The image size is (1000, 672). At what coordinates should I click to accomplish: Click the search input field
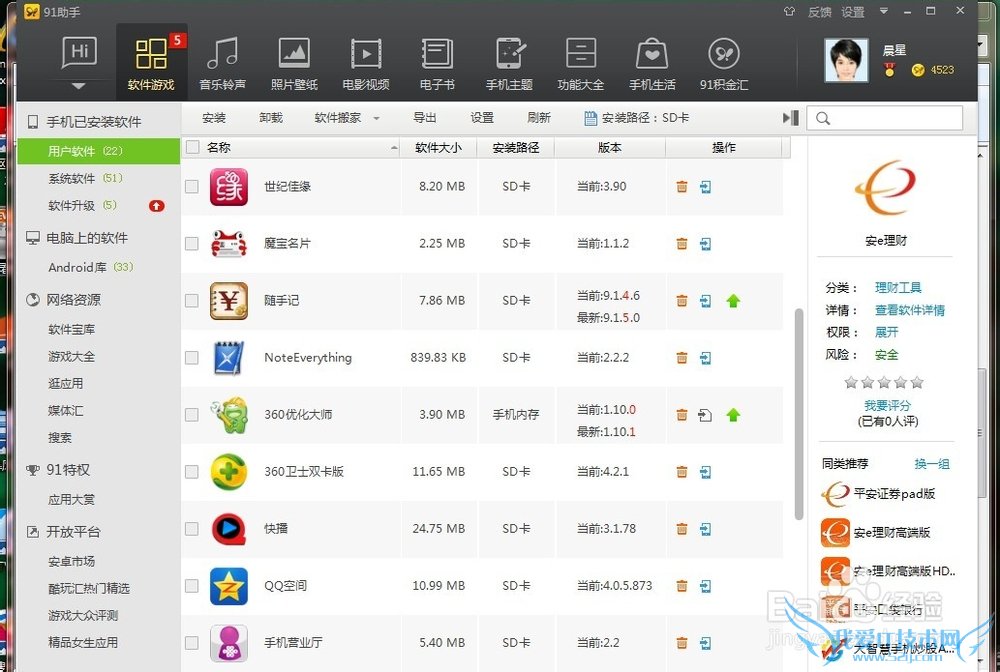coord(885,118)
